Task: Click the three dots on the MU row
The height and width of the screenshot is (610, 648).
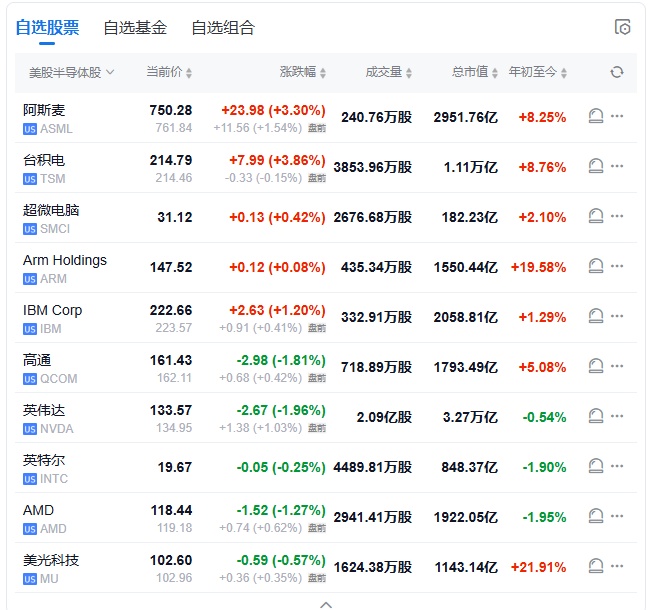Action: pyautogui.click(x=617, y=567)
